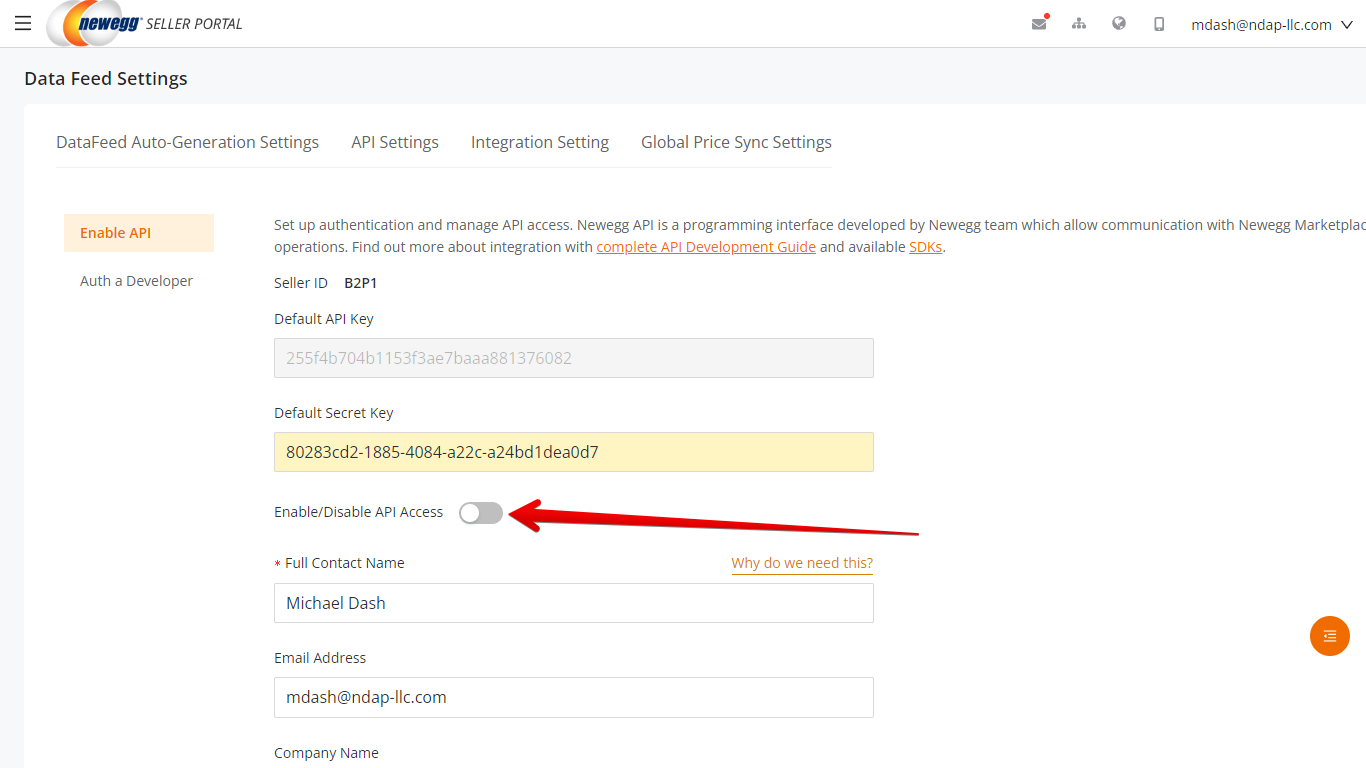This screenshot has height=768, width=1366.
Task: Click the orange floating list button
Action: tap(1330, 636)
